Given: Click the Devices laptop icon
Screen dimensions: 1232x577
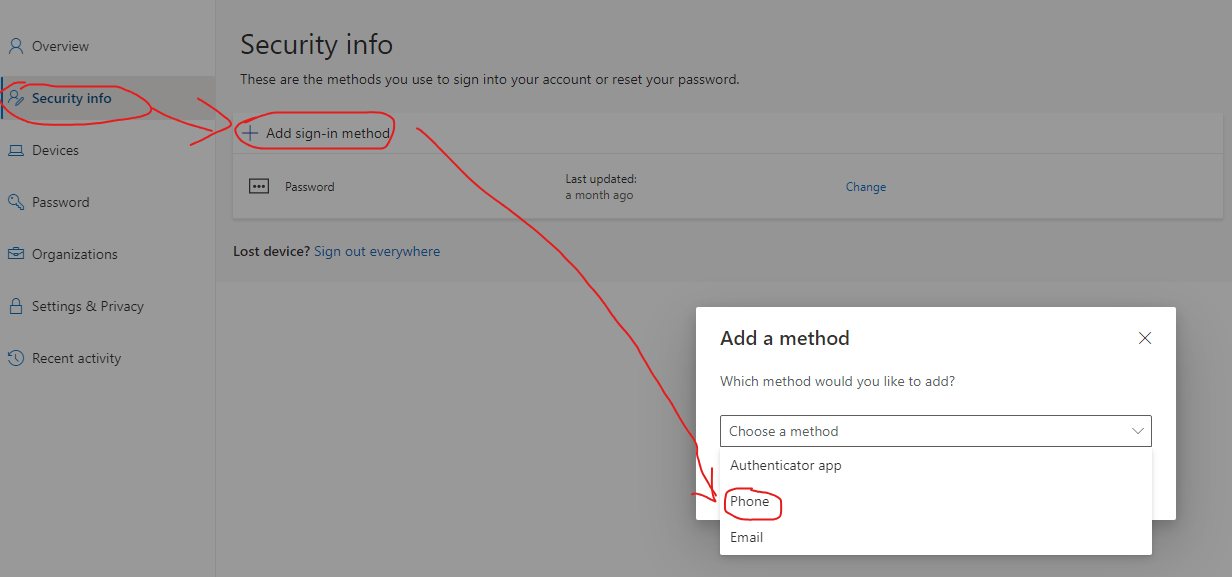Looking at the screenshot, I should tap(16, 150).
